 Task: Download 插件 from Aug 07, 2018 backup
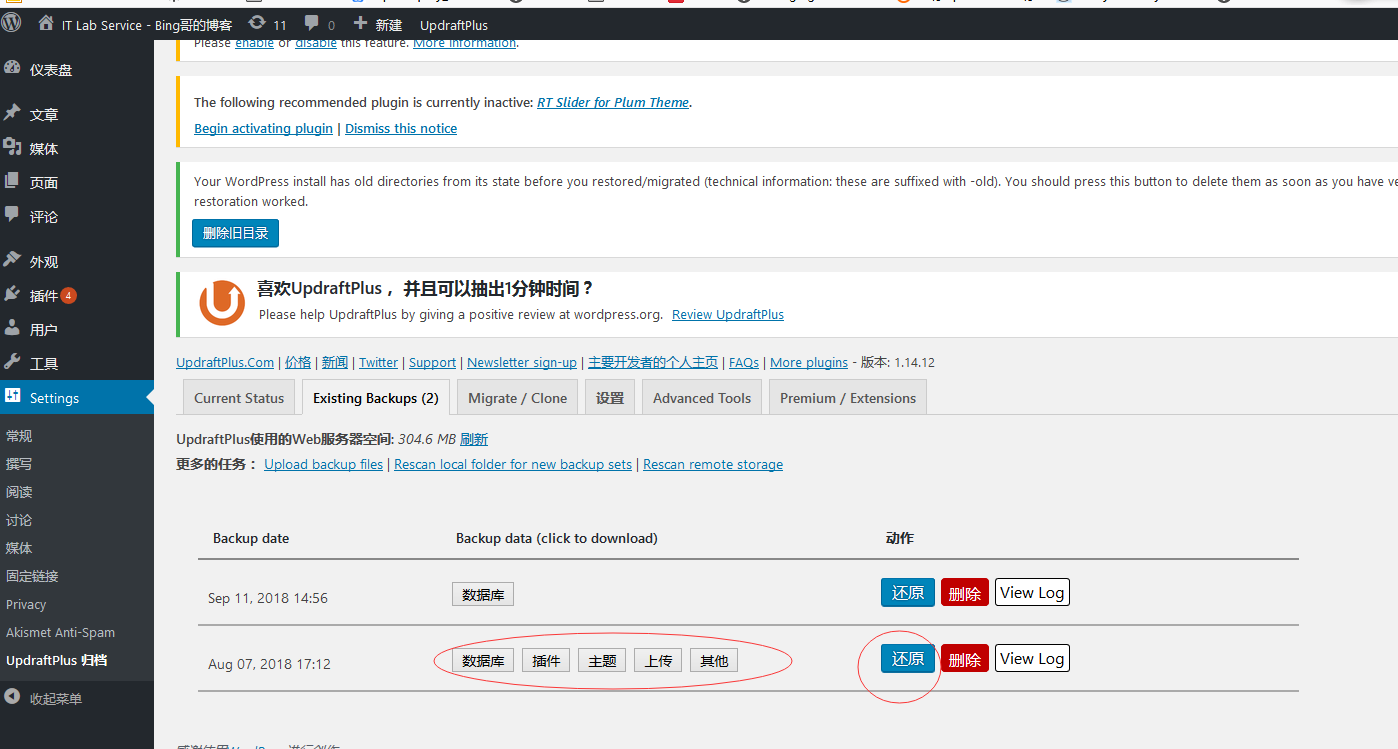pyautogui.click(x=546, y=661)
